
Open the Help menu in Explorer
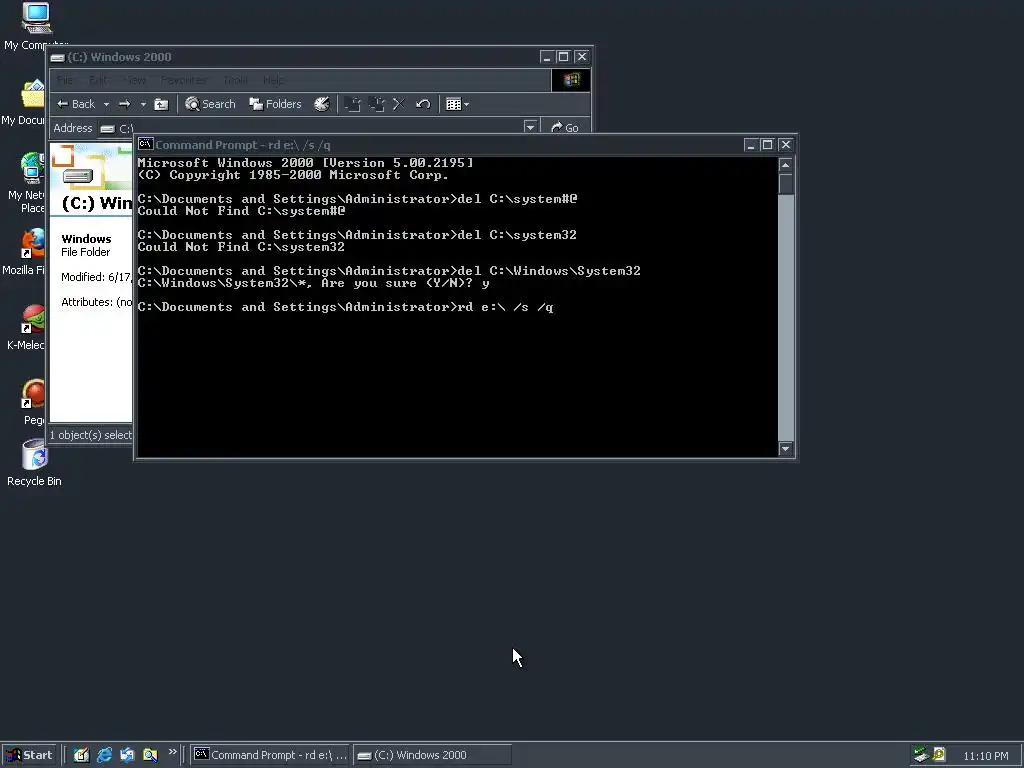pos(274,80)
